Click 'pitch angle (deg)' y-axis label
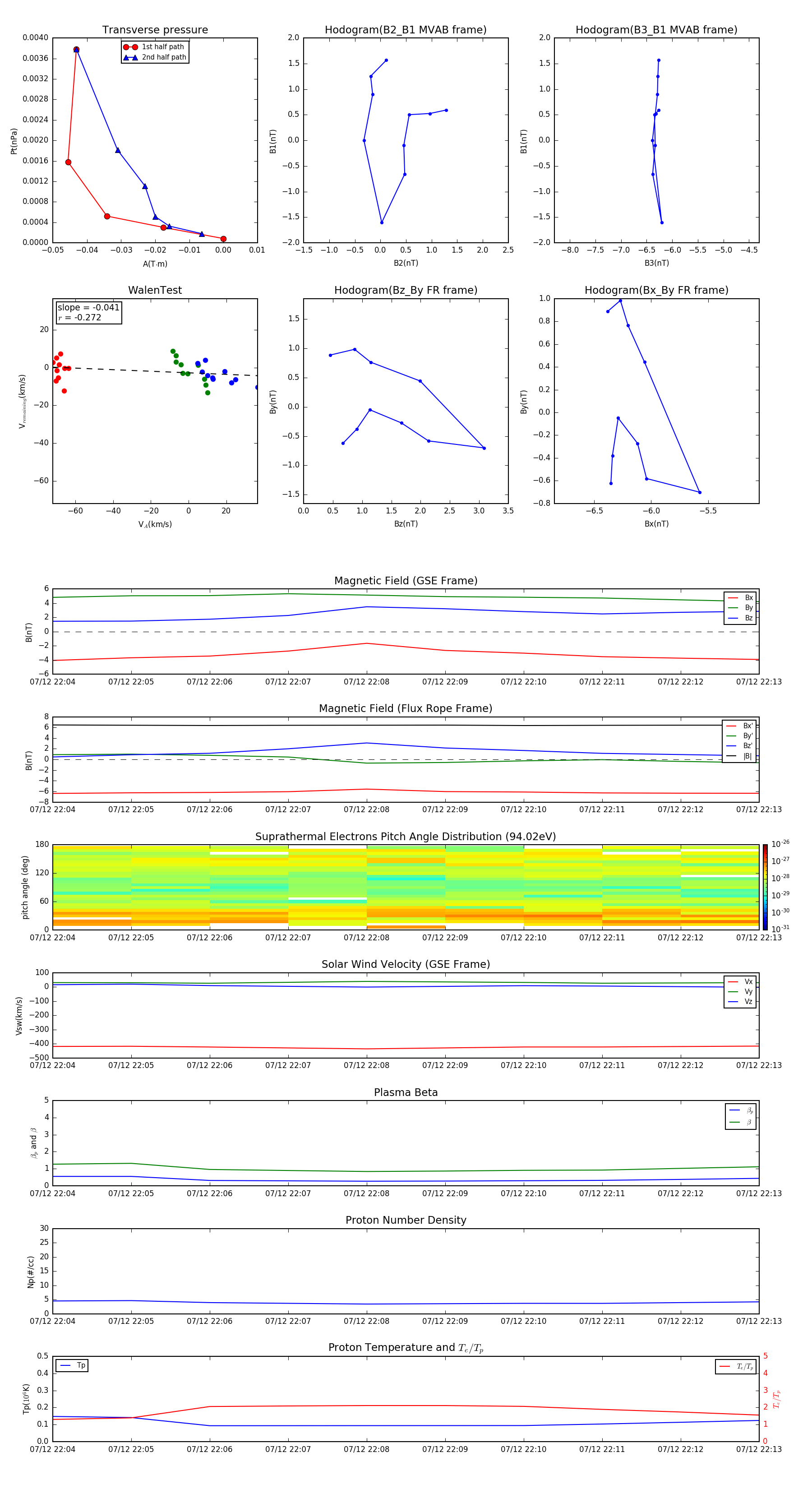Viewport: 812px width, 1489px height. [x=25, y=887]
